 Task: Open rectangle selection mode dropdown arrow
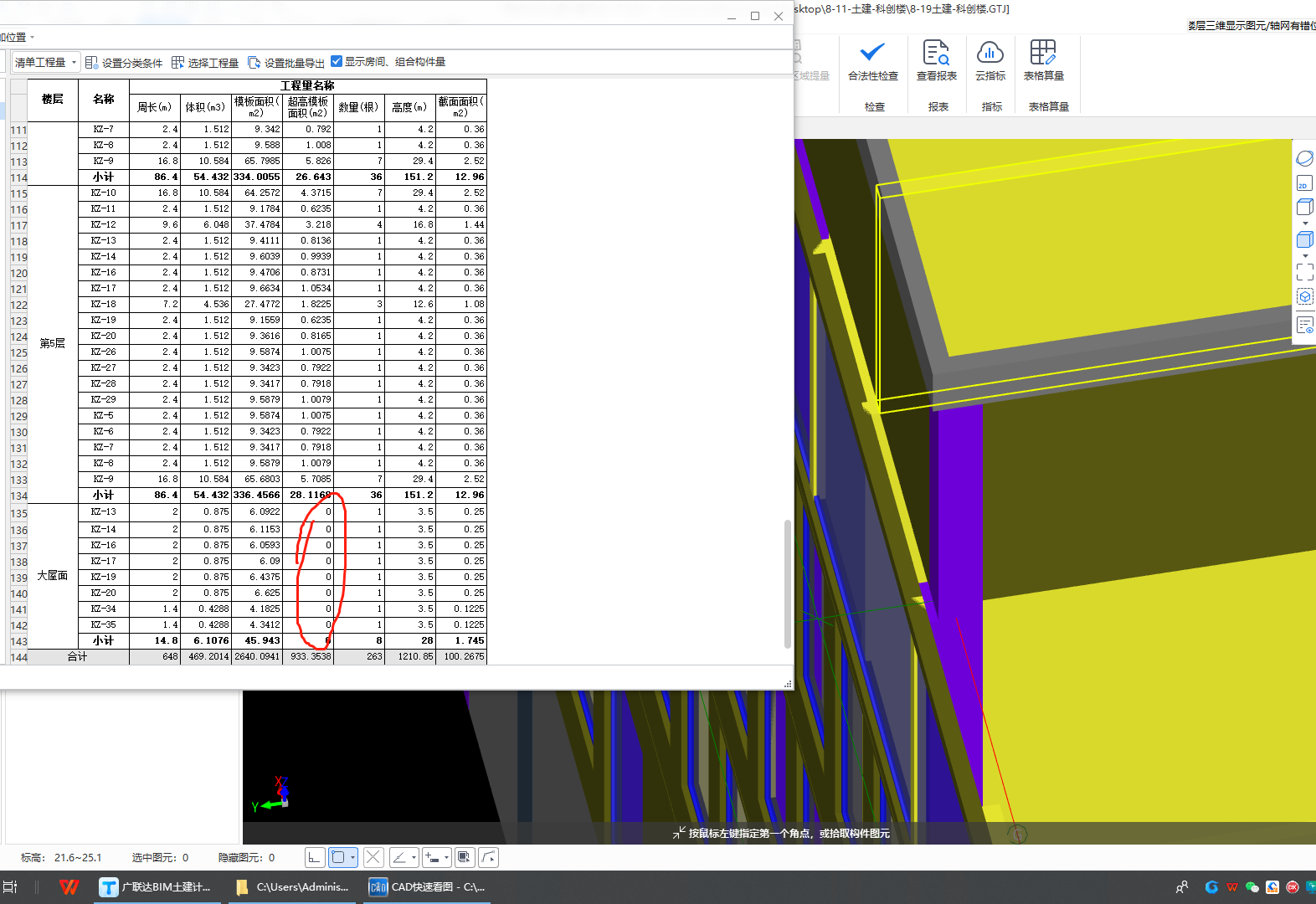tap(352, 857)
